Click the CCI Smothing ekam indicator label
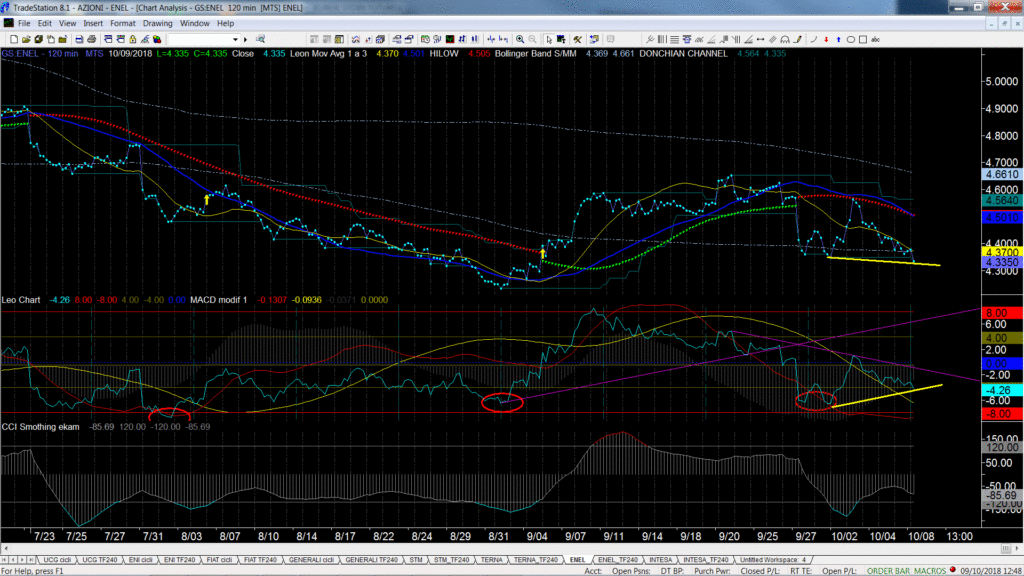The image size is (1024, 576). (40, 426)
